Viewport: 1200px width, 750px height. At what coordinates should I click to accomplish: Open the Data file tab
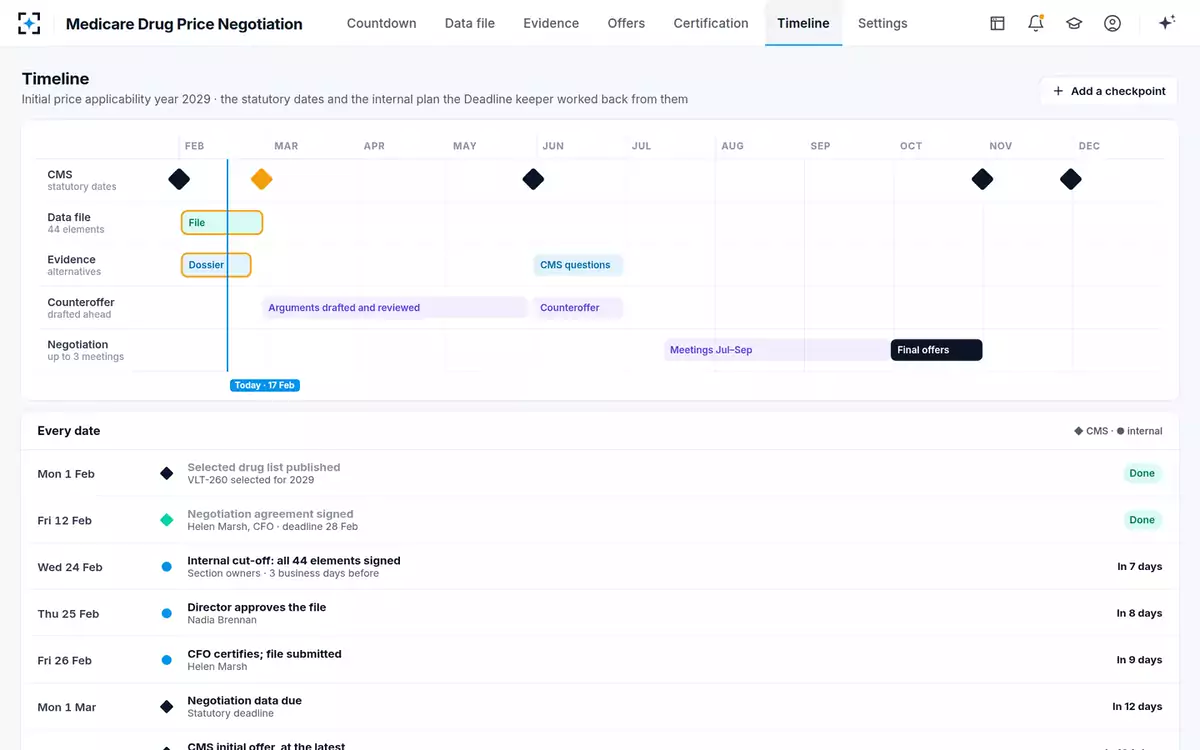pos(470,23)
